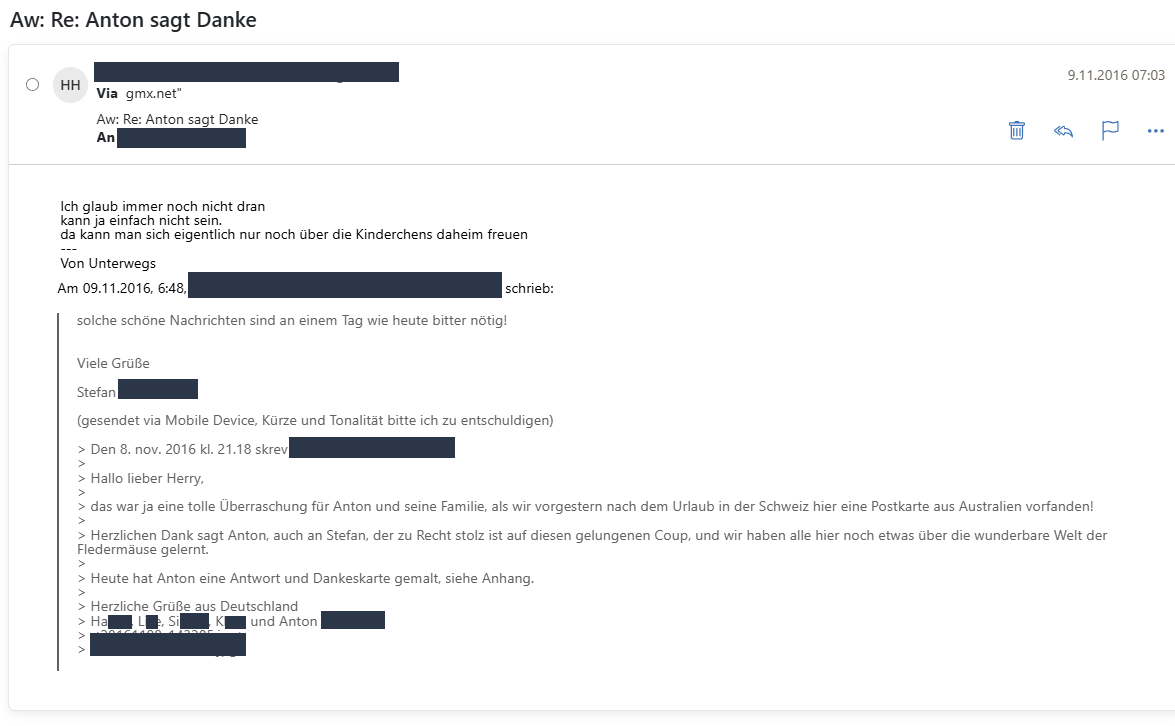Click the redacted sender name in header
Image resolution: width=1175 pixels, height=726 pixels.
[x=247, y=72]
